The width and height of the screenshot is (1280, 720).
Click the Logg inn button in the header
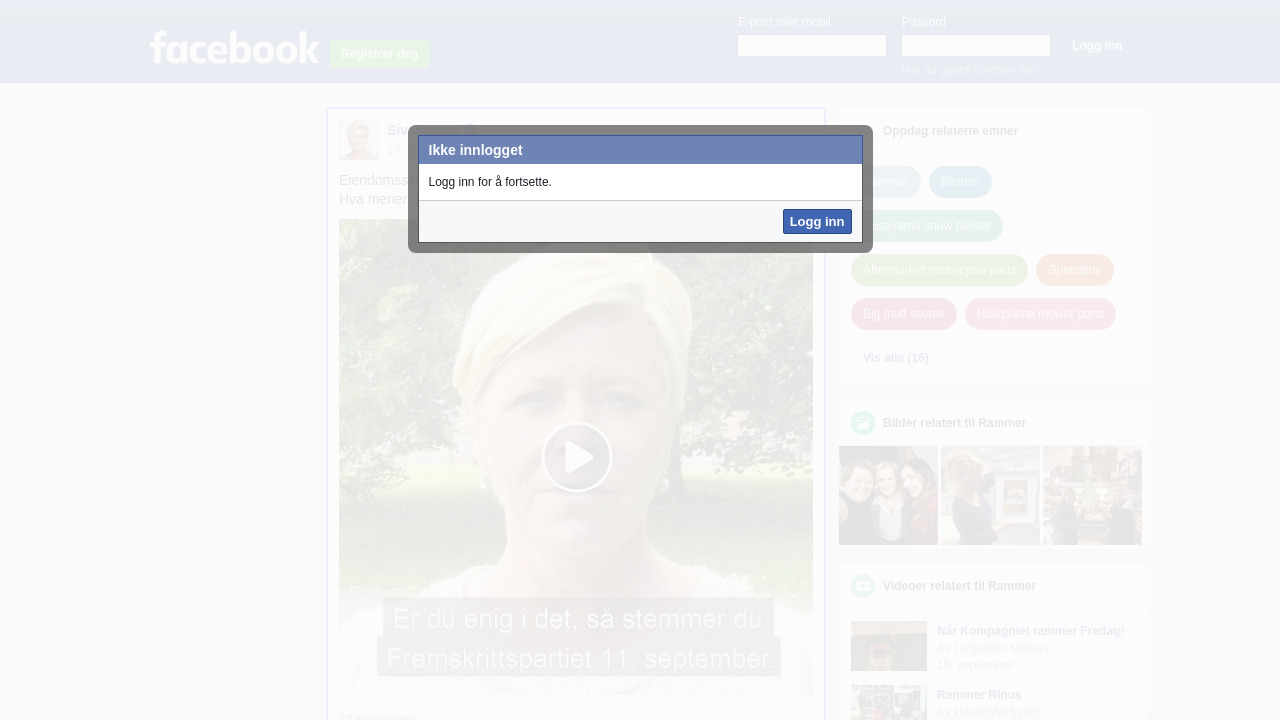click(x=1096, y=46)
